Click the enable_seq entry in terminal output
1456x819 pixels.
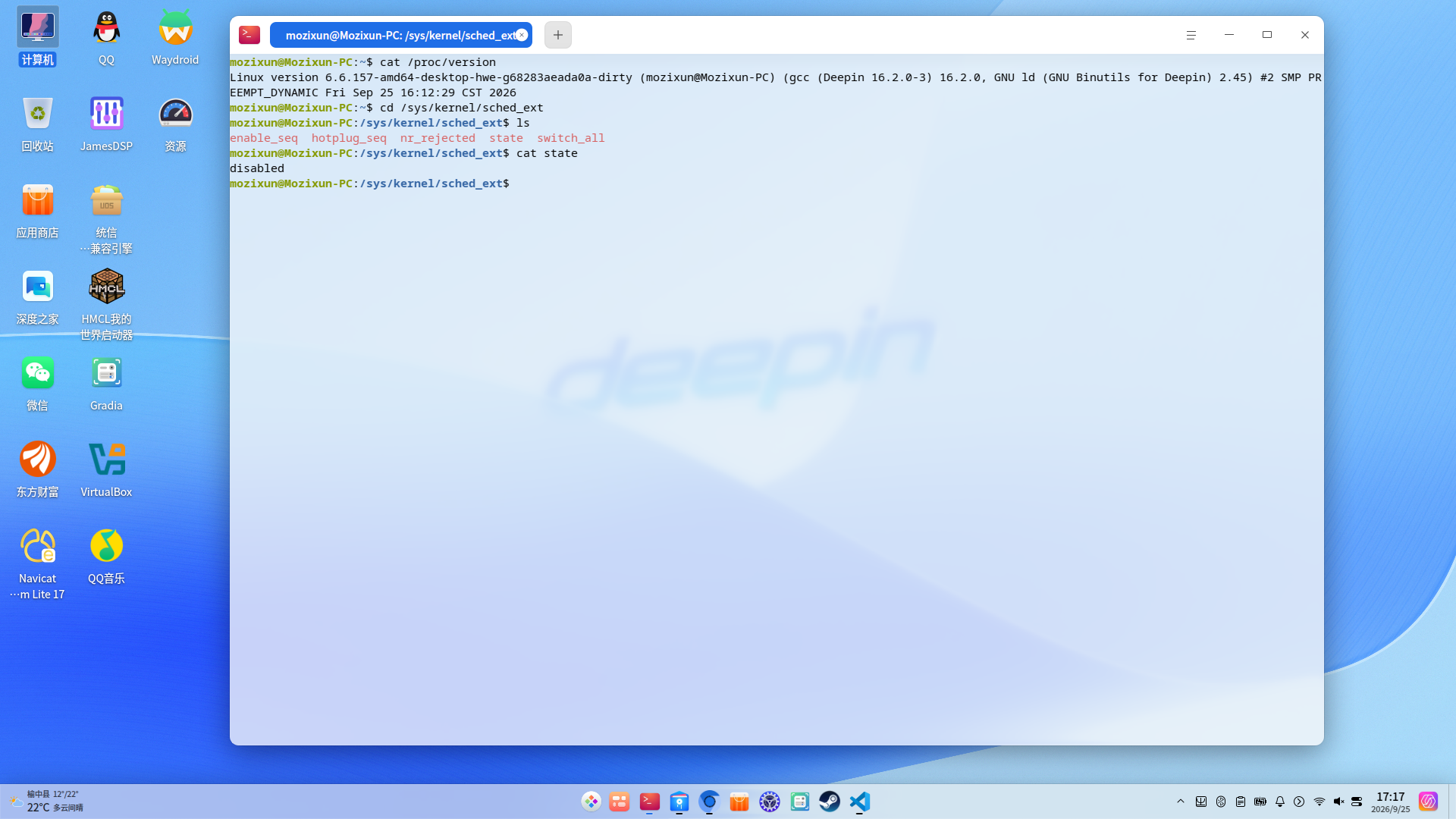[264, 138]
